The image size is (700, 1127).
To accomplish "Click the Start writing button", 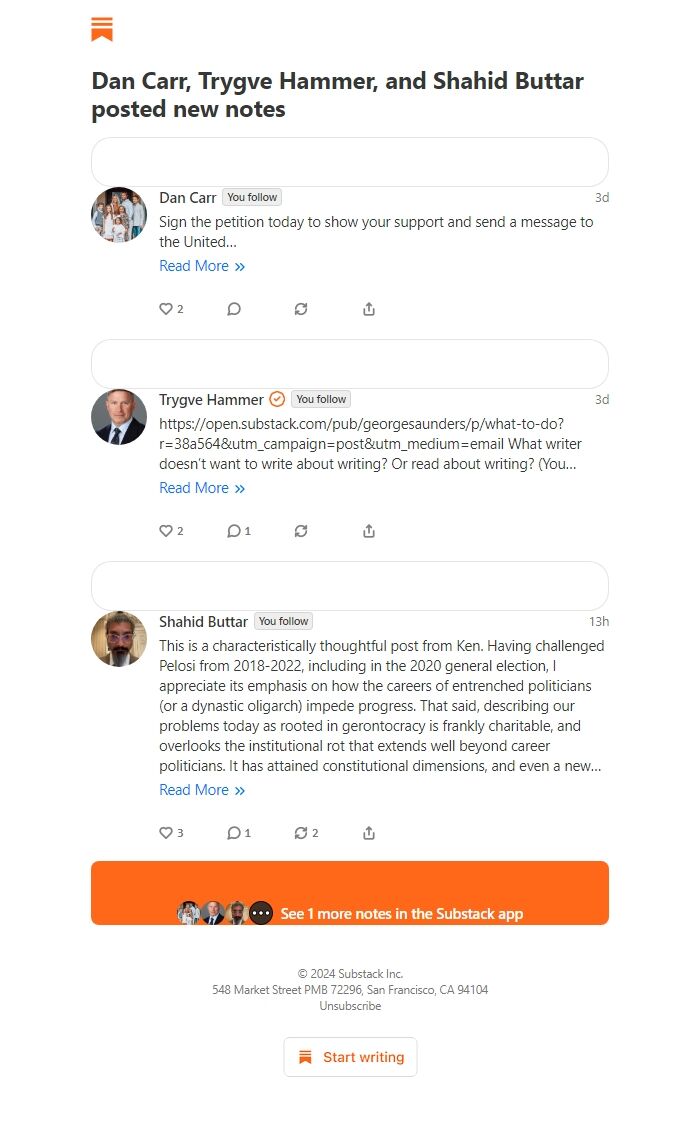I will pos(351,1057).
